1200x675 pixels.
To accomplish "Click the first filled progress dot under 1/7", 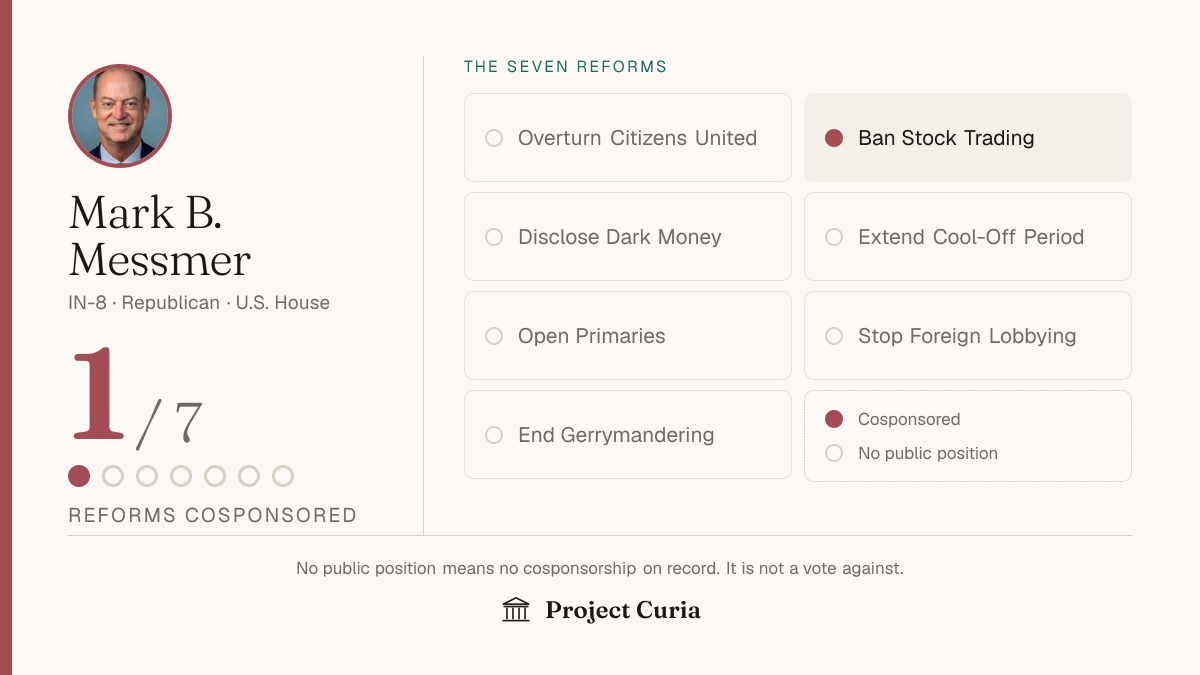I will [79, 476].
